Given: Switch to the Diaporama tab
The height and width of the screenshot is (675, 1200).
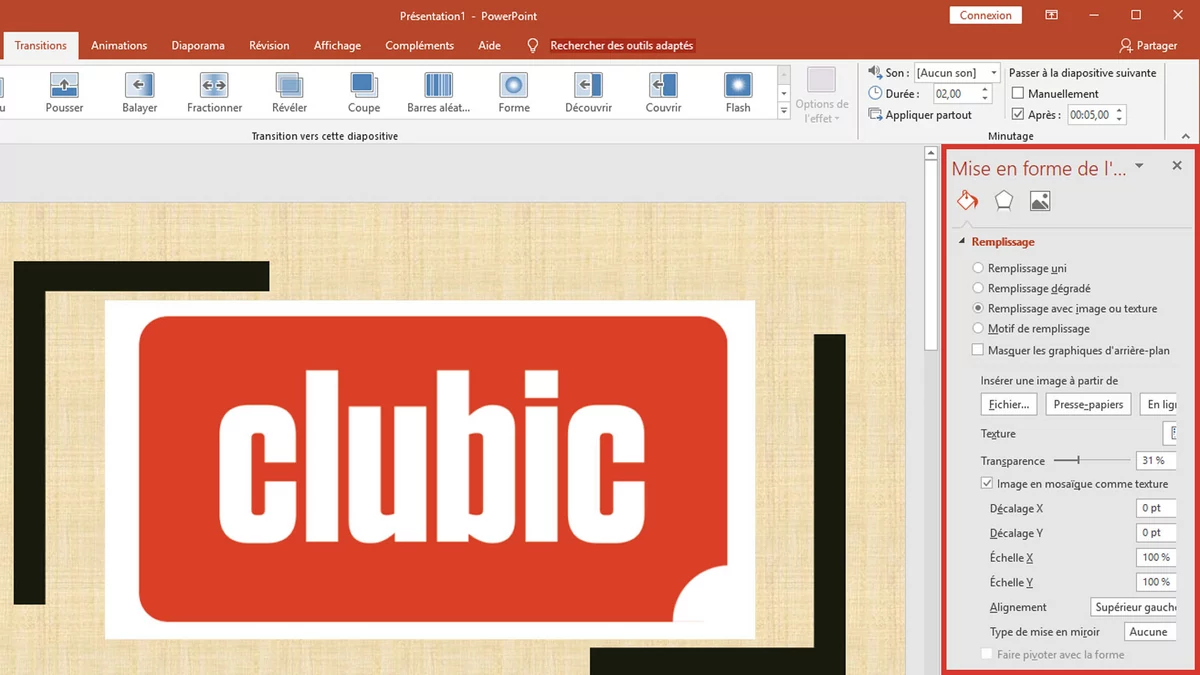Looking at the screenshot, I should (x=198, y=45).
